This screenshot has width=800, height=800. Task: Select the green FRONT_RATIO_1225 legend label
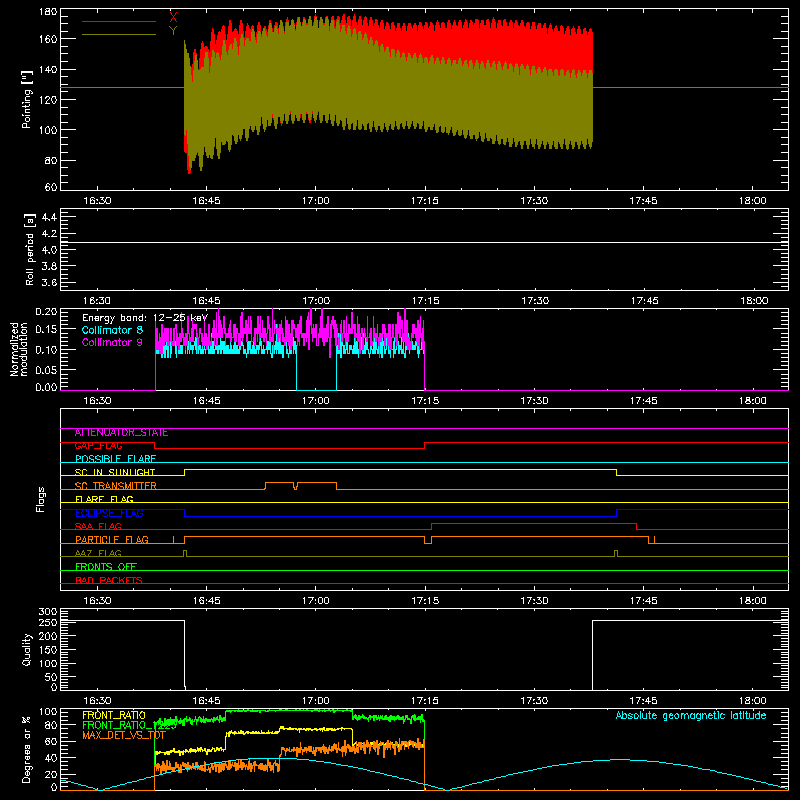click(129, 725)
